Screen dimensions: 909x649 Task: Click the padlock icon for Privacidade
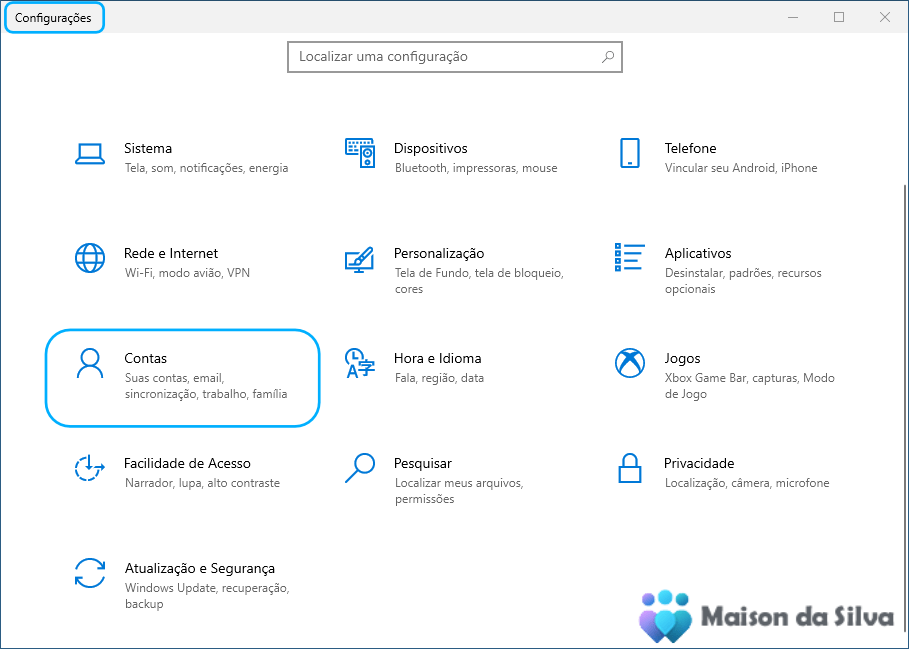click(x=630, y=468)
